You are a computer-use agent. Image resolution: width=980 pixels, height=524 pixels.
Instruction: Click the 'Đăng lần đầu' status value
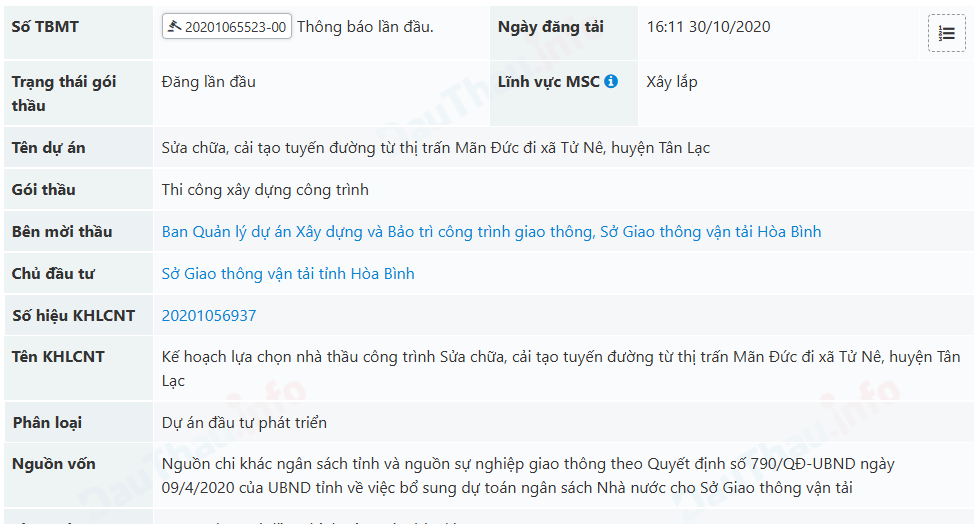click(209, 82)
